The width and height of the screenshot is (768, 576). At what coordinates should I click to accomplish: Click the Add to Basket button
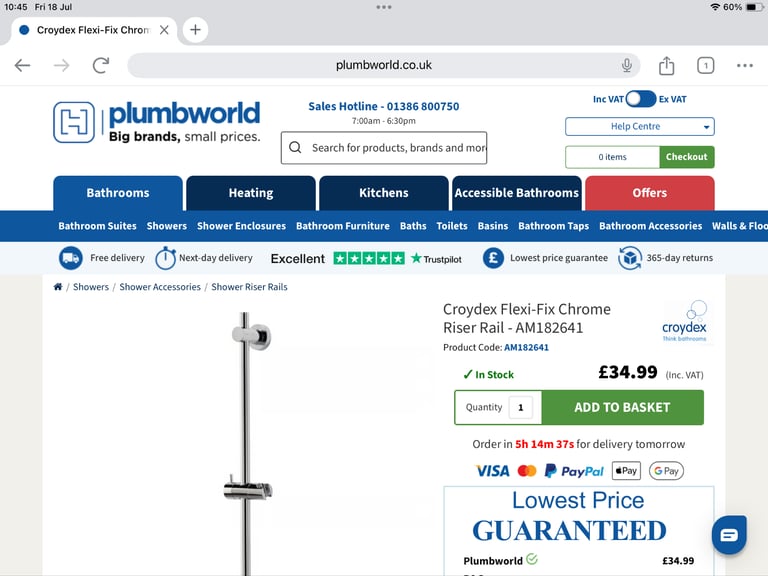click(x=623, y=407)
